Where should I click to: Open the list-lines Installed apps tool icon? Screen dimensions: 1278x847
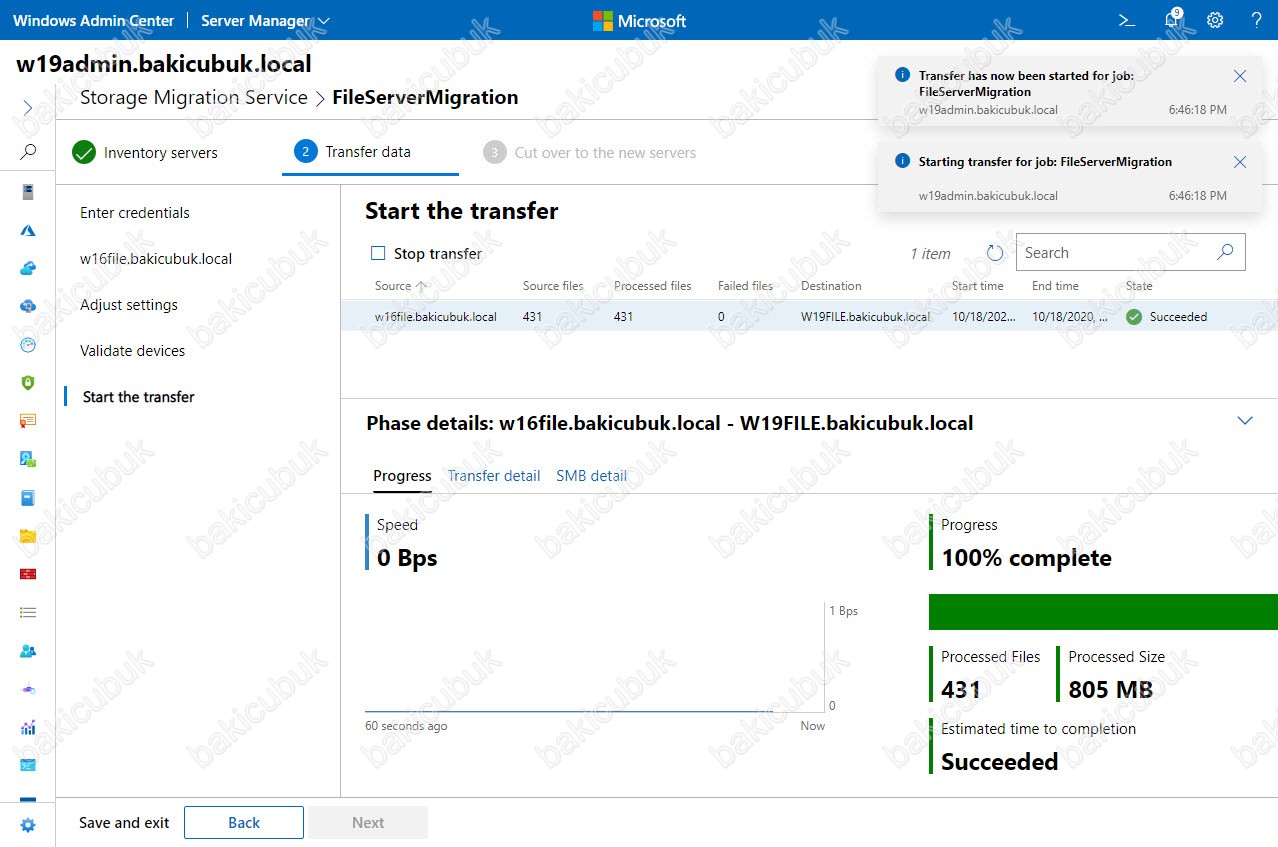click(x=28, y=612)
